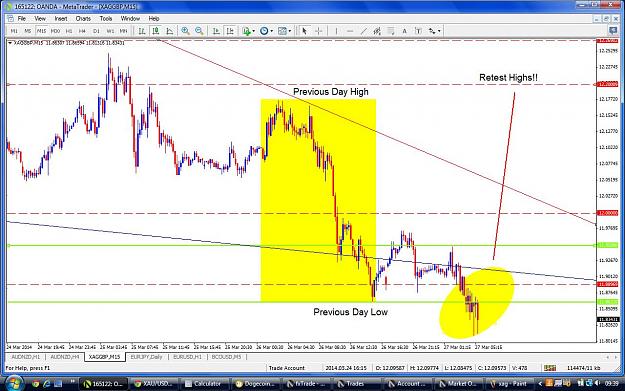625x391 pixels.
Task: Select the Crosshair tool
Action: (x=318, y=31)
